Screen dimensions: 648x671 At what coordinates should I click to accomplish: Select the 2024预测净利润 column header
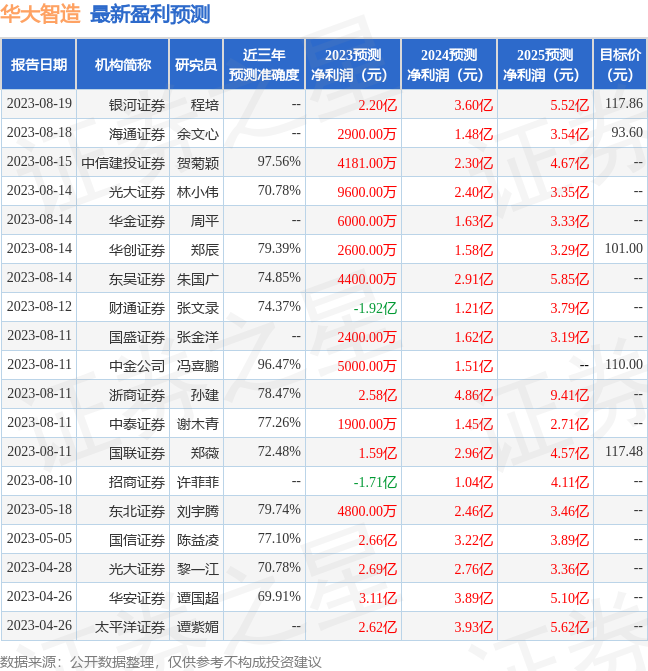449,65
